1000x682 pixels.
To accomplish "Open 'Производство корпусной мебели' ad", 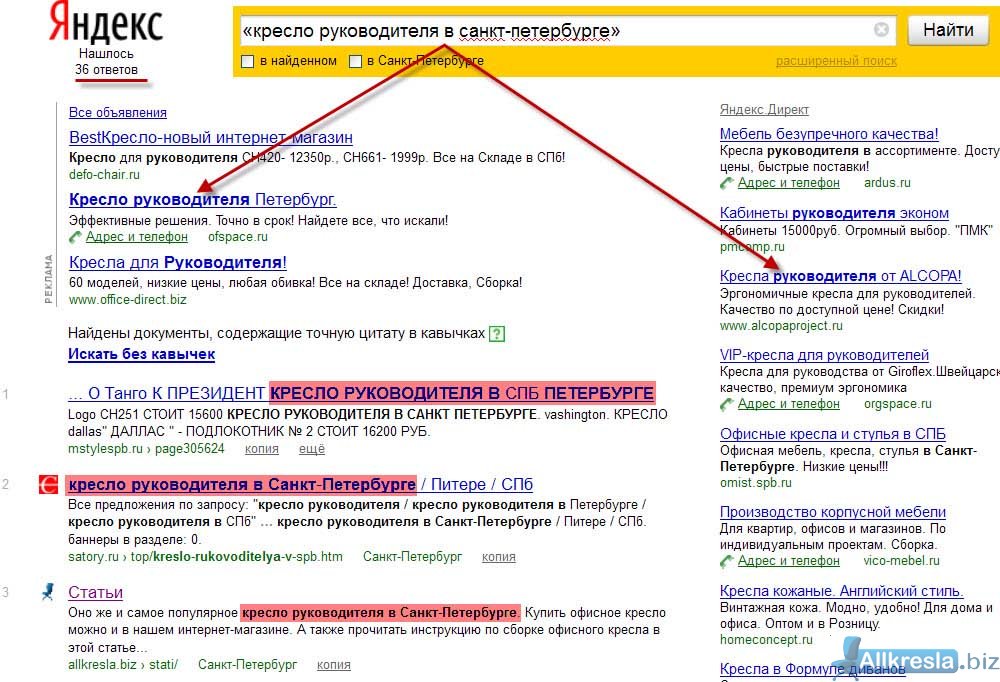I will click(833, 512).
